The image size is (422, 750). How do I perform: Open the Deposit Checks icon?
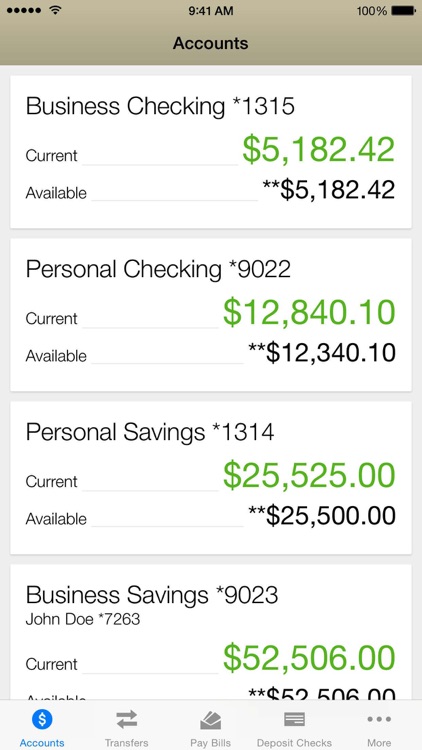coord(294,719)
